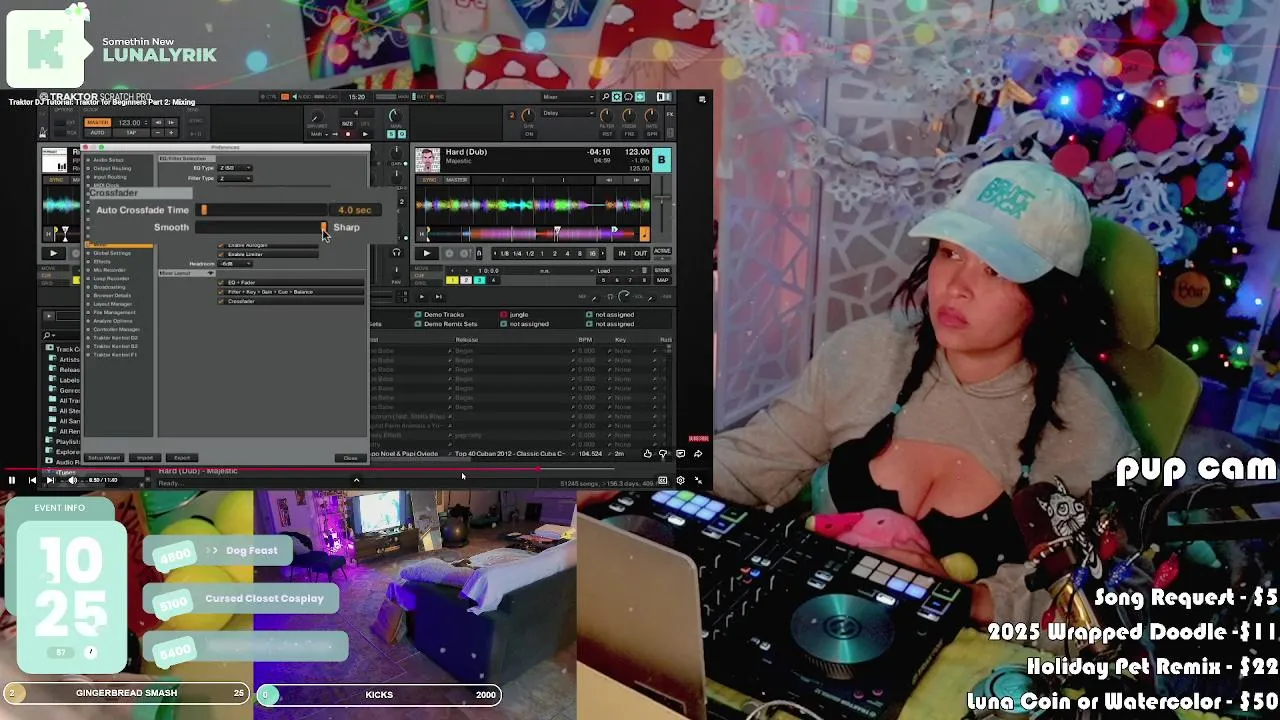Click the Setup Wizard button
1280x720 pixels.
[104, 458]
